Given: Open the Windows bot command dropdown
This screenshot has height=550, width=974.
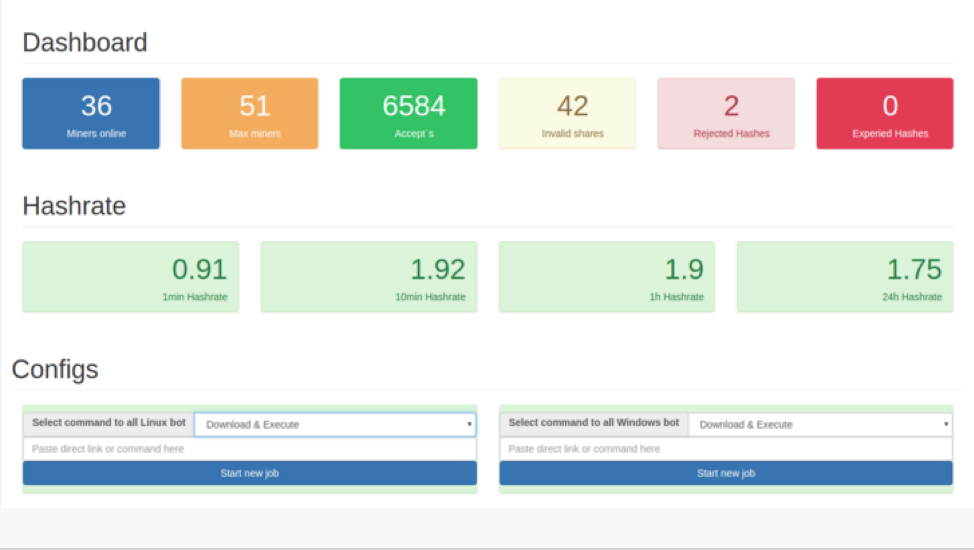Looking at the screenshot, I should (x=820, y=424).
